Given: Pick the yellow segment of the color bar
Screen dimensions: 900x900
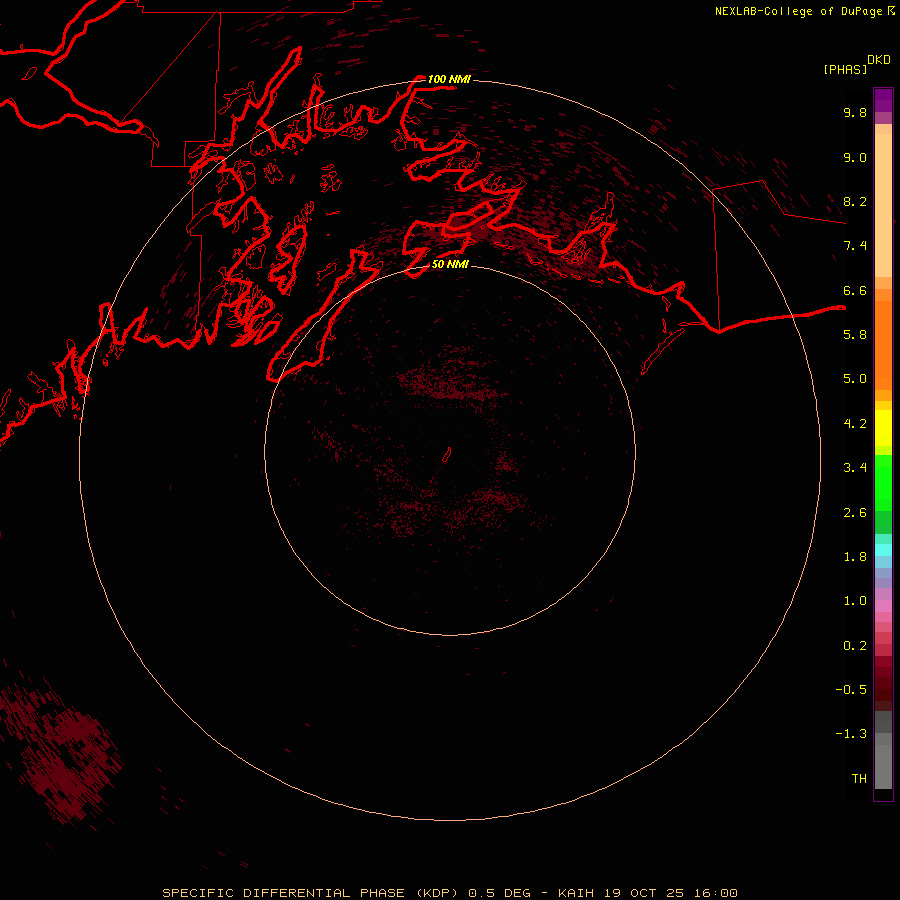Looking at the screenshot, I should click(x=883, y=428).
